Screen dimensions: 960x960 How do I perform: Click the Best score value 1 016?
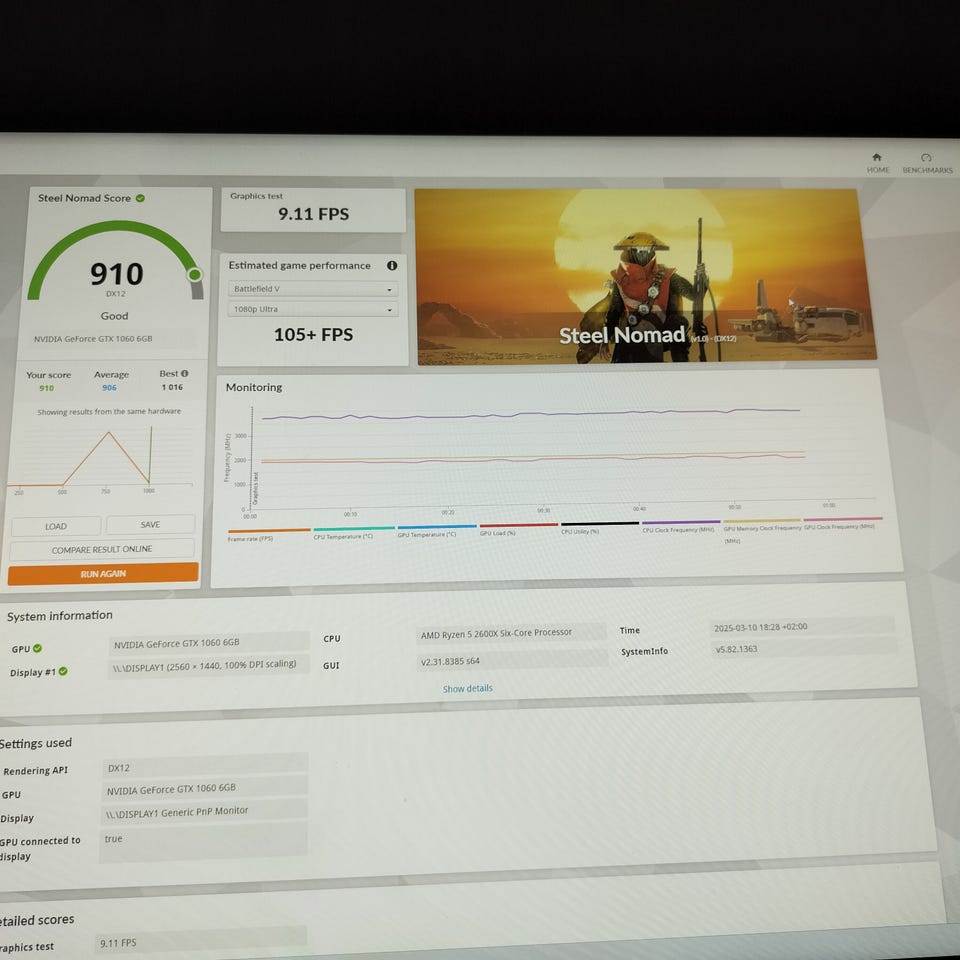point(172,387)
